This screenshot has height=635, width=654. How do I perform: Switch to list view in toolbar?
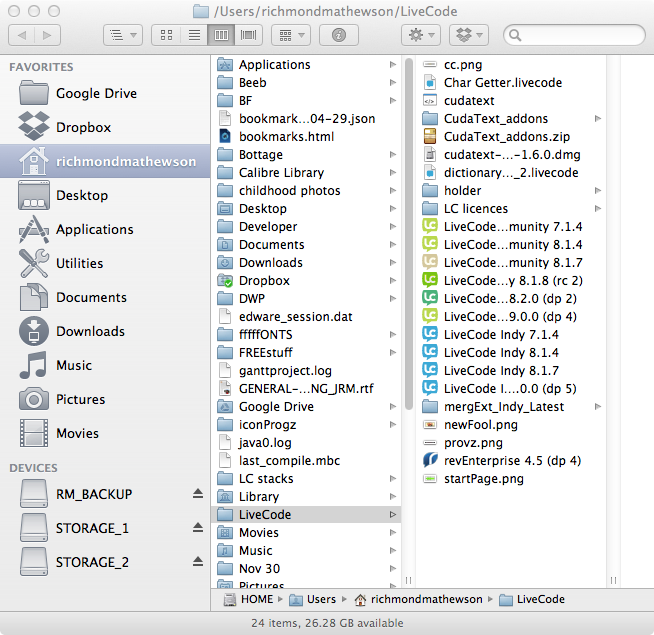click(194, 35)
